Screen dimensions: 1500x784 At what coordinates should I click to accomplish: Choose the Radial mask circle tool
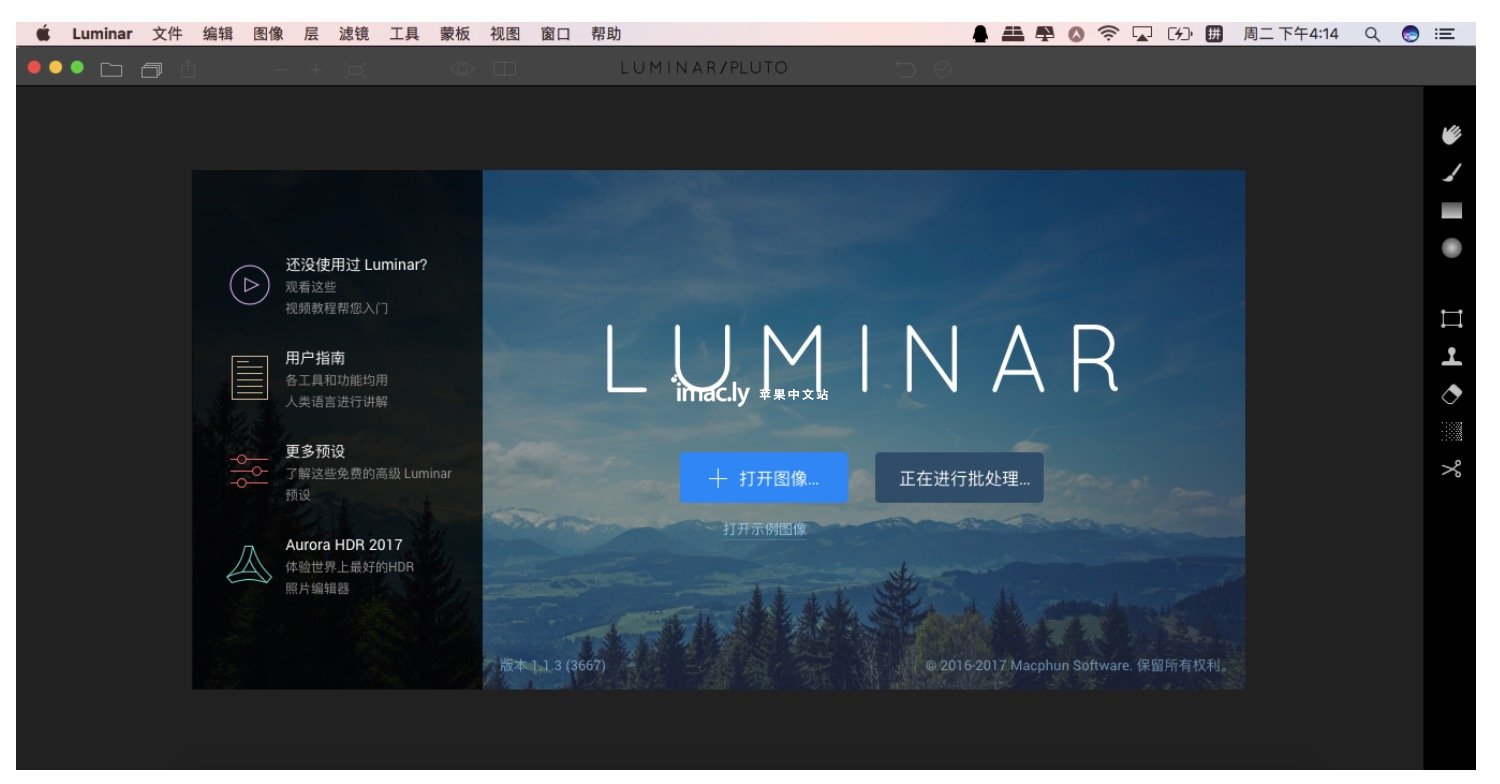[x=1451, y=247]
